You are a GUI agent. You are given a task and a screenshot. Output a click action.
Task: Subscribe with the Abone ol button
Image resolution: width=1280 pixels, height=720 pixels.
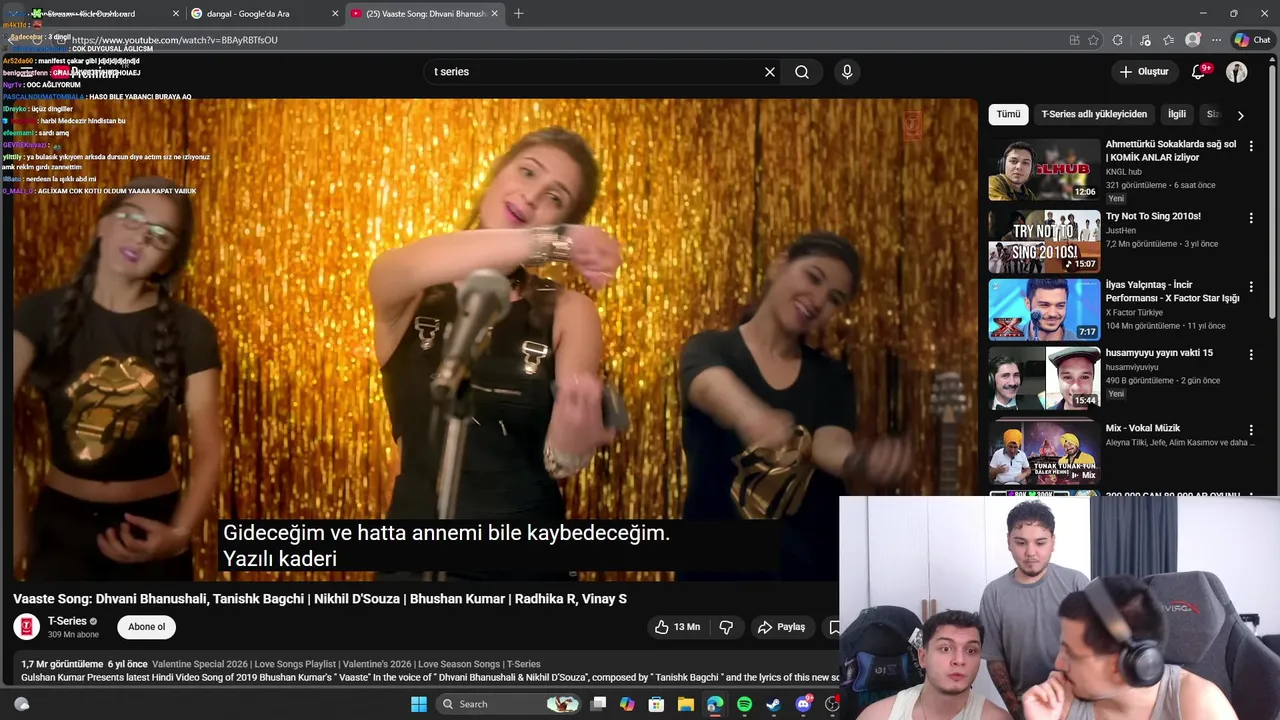146,627
